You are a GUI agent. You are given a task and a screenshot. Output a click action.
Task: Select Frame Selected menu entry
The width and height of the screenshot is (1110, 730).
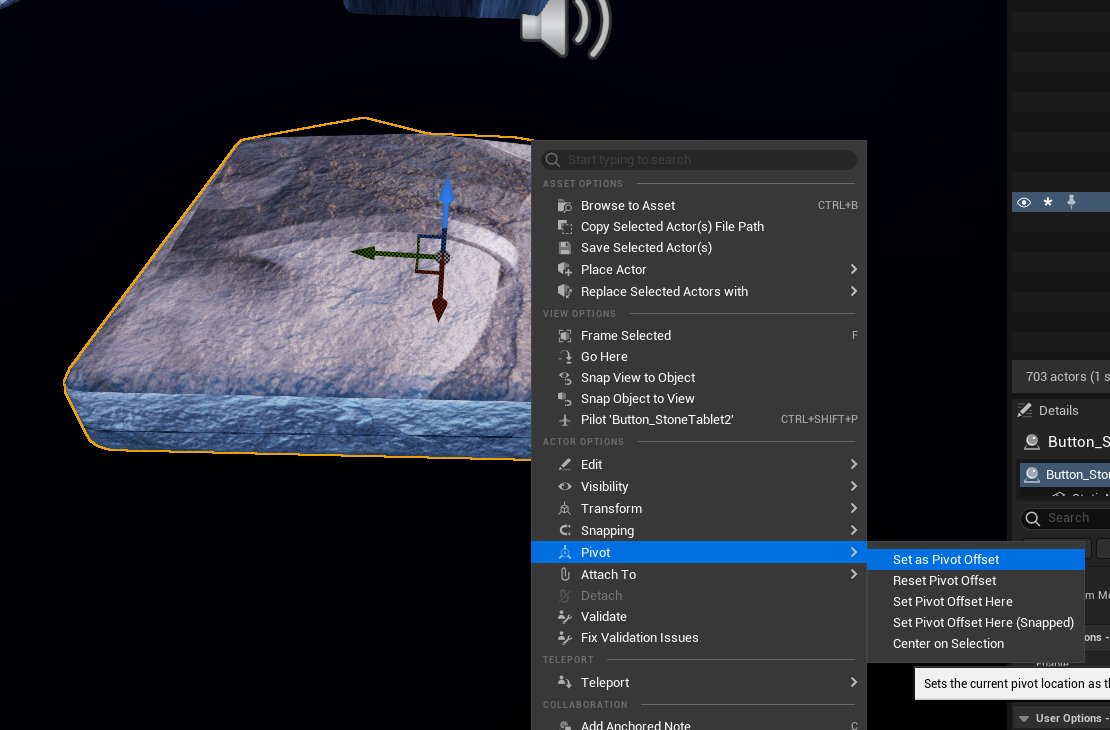pos(699,336)
